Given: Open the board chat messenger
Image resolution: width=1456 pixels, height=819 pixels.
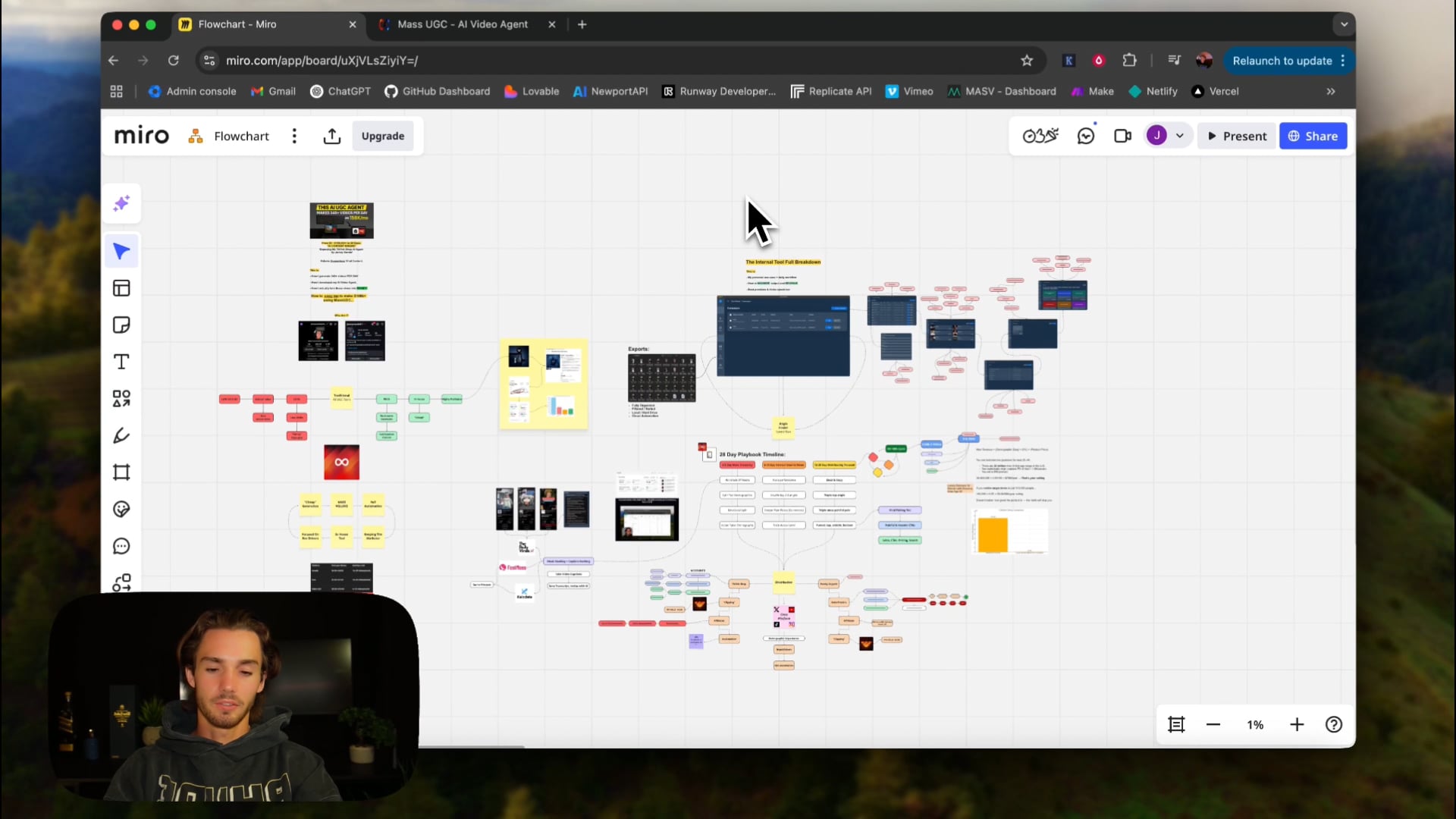Looking at the screenshot, I should click(x=1086, y=136).
